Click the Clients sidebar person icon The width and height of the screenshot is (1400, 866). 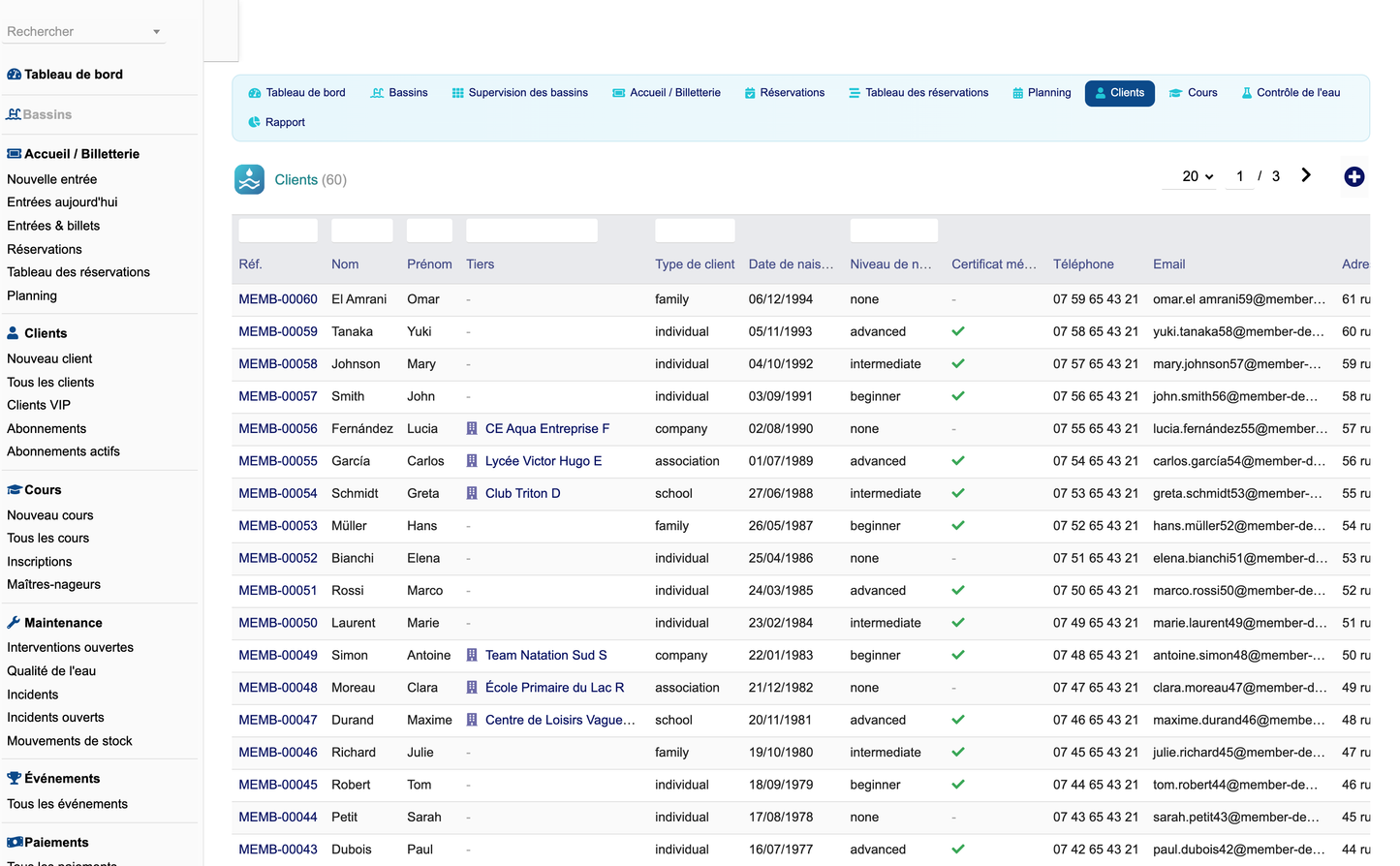[13, 333]
